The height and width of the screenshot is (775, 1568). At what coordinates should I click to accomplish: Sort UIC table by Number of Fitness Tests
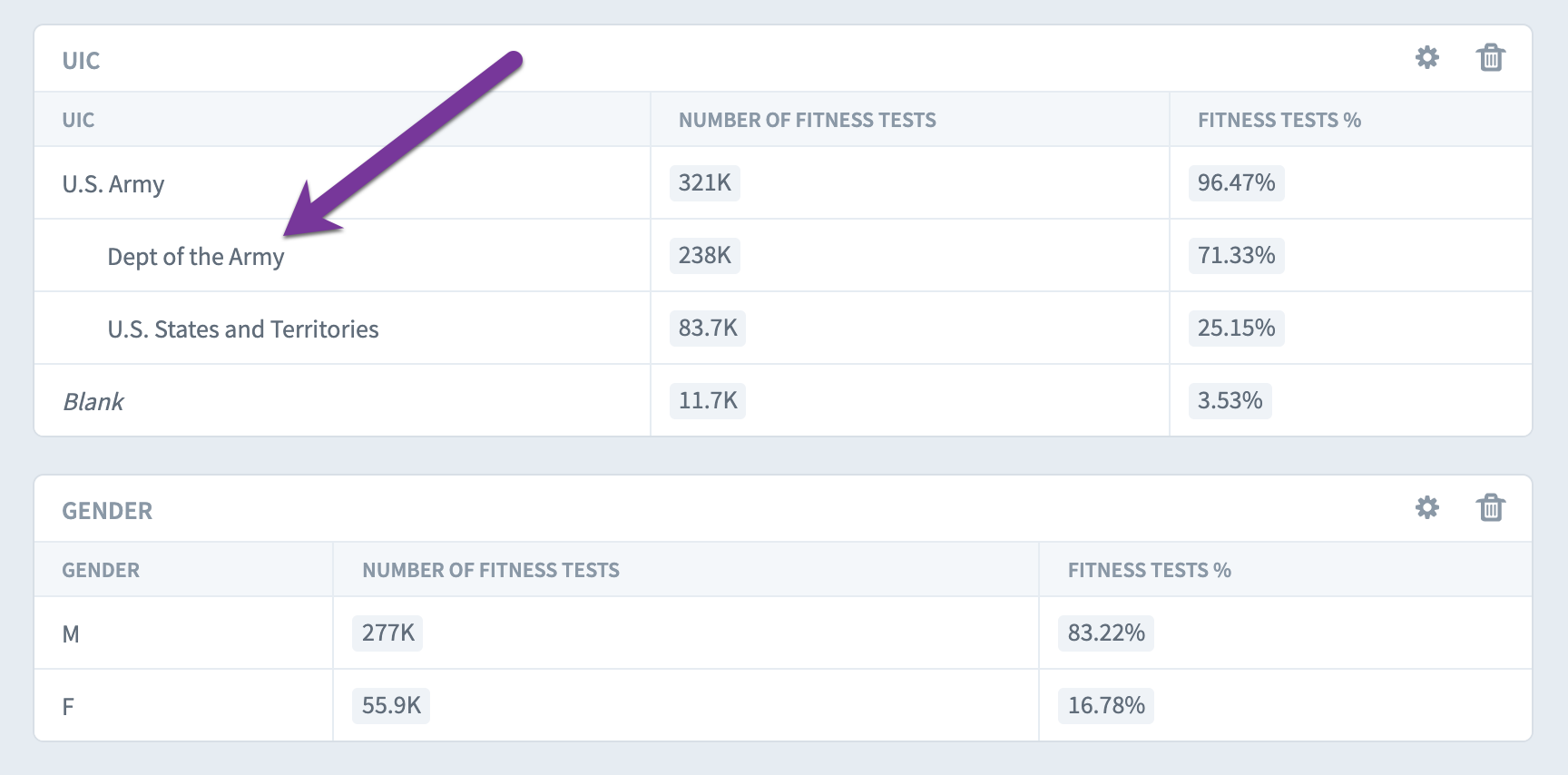click(808, 120)
